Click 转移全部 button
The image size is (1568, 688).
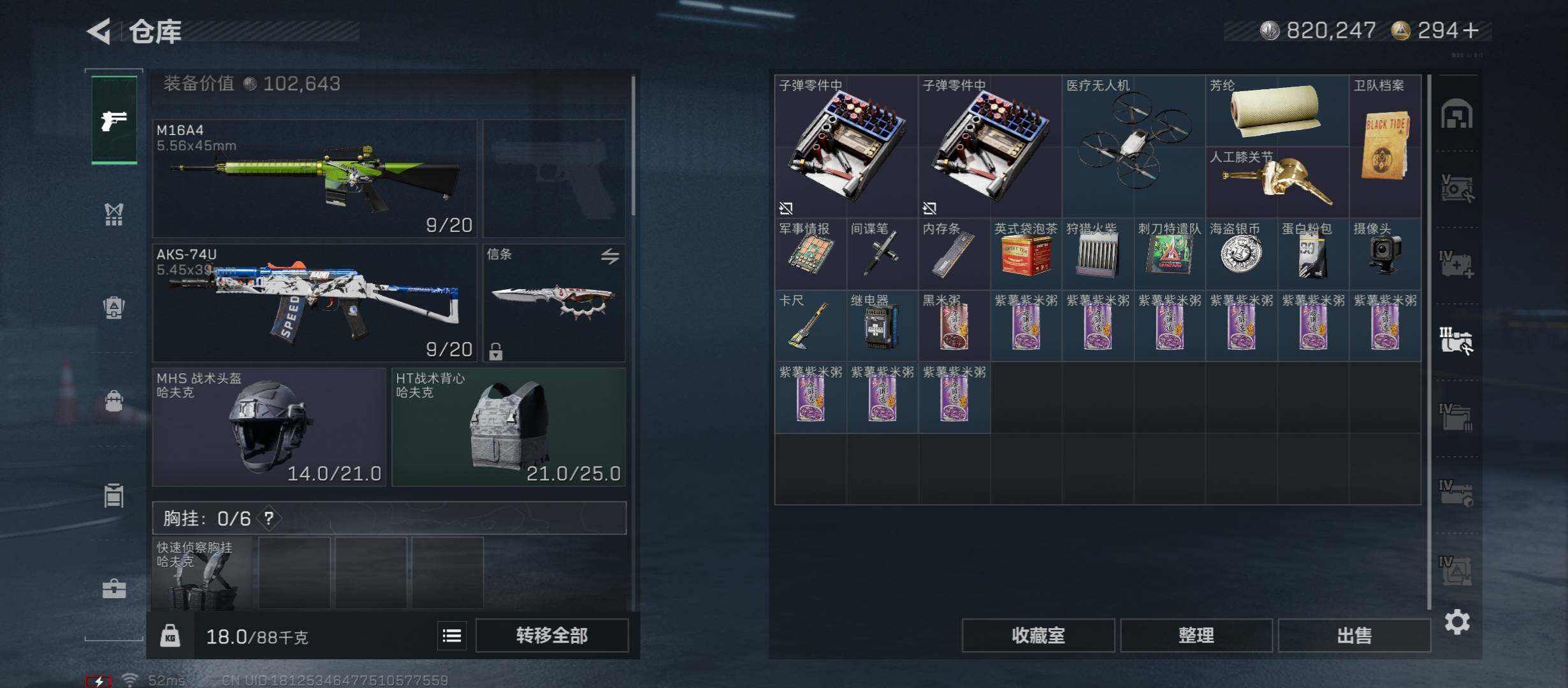(552, 636)
